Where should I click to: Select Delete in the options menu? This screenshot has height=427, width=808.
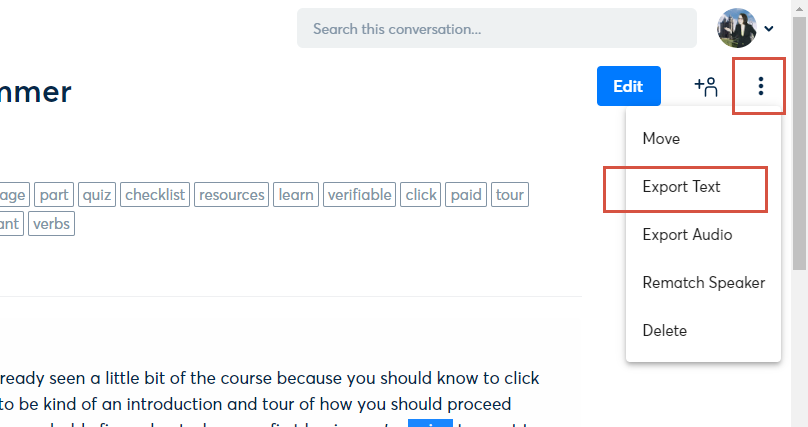(x=664, y=331)
